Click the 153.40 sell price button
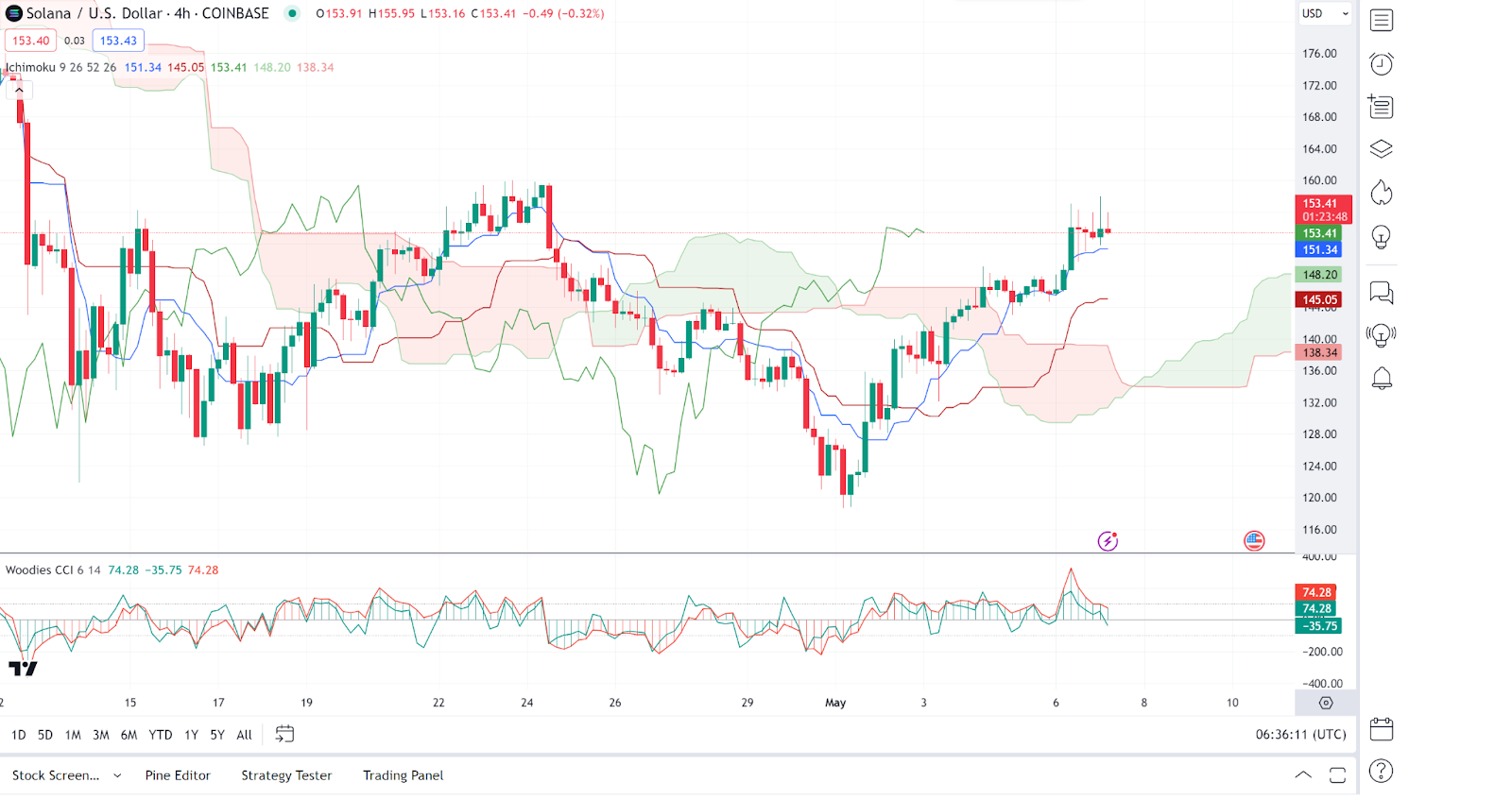This screenshot has height=799, width=1512. click(x=30, y=41)
